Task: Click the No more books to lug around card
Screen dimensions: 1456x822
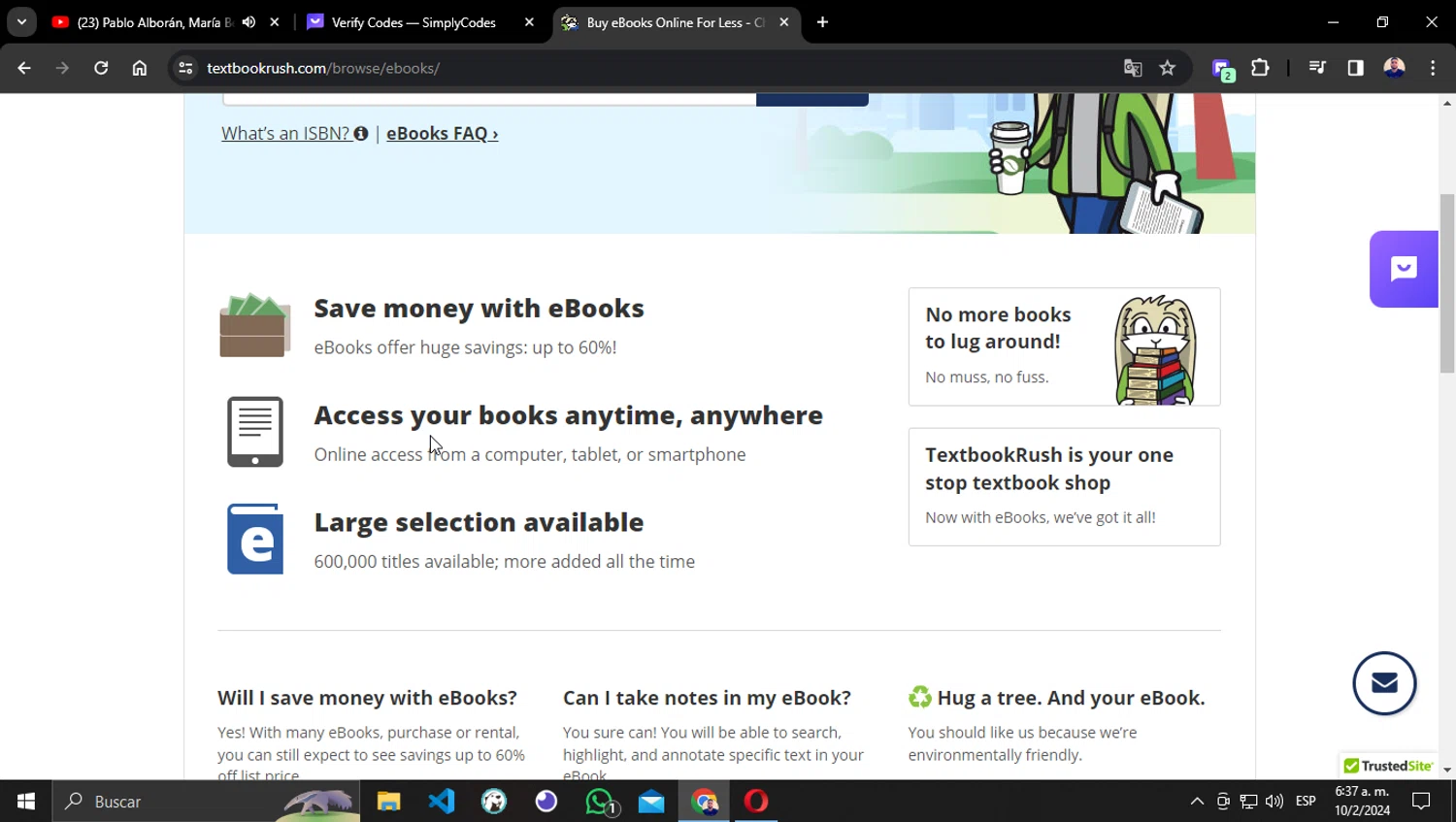Action: [x=1064, y=346]
